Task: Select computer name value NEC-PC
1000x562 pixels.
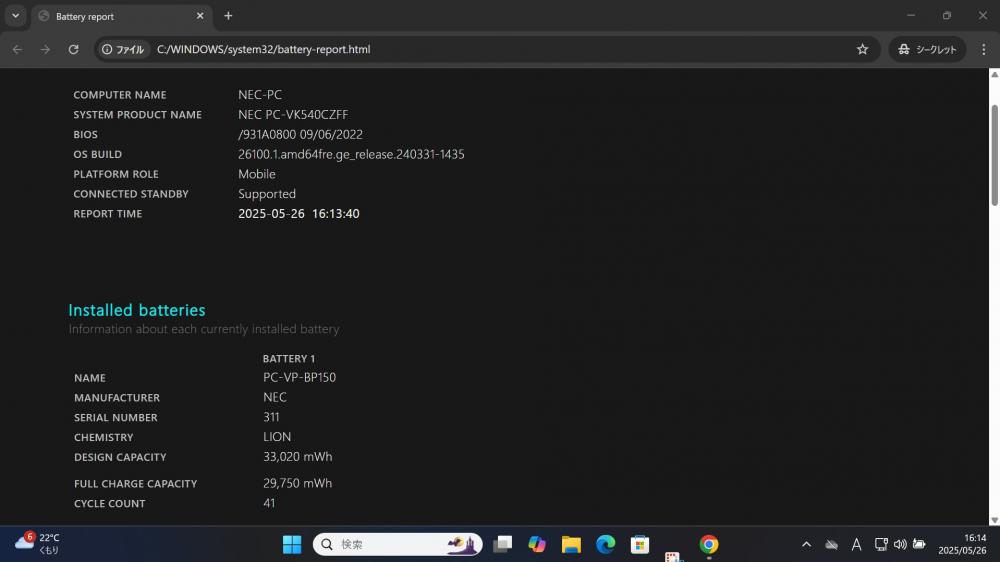Action: tap(260, 94)
